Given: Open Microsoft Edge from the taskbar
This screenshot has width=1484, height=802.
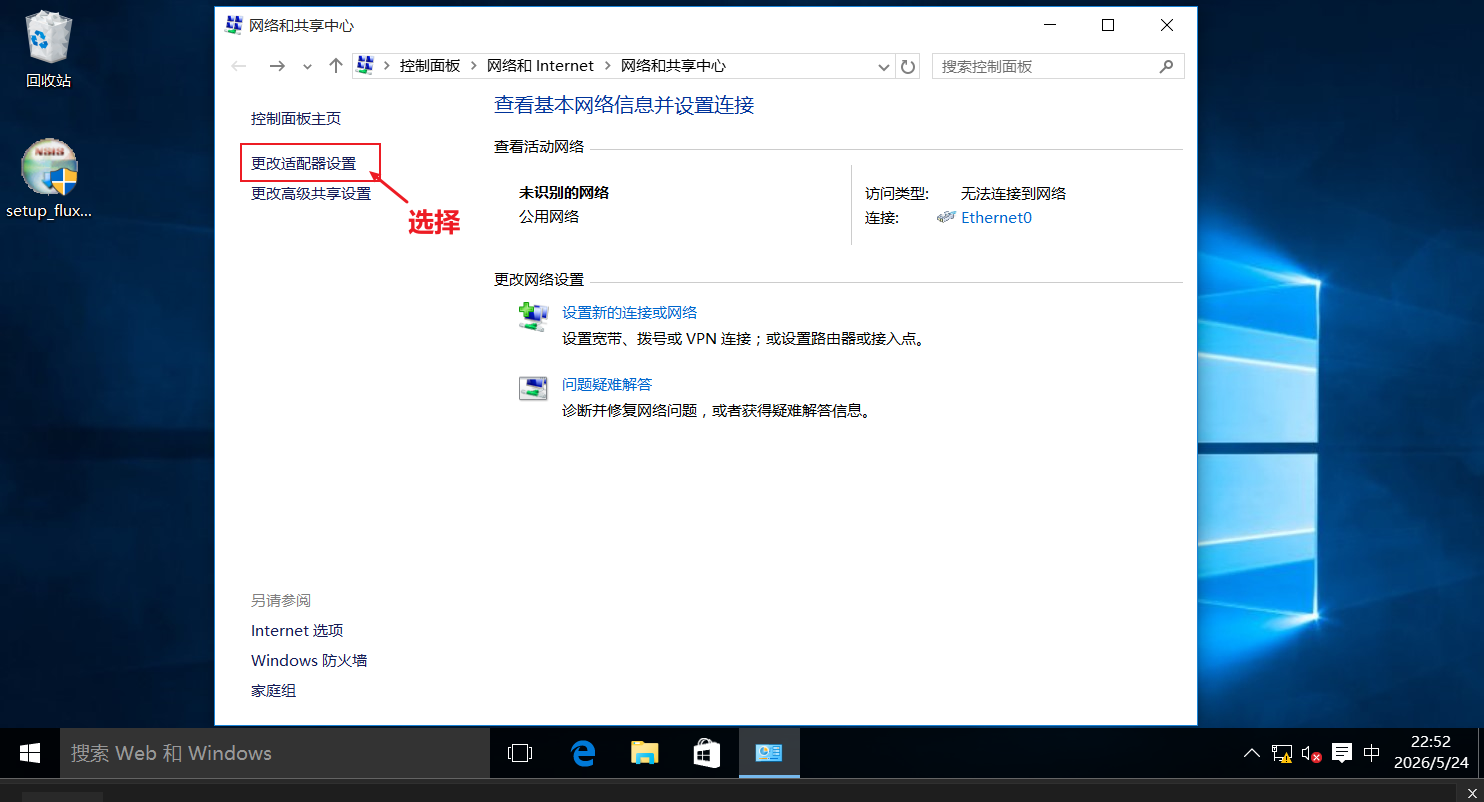Looking at the screenshot, I should tap(583, 753).
